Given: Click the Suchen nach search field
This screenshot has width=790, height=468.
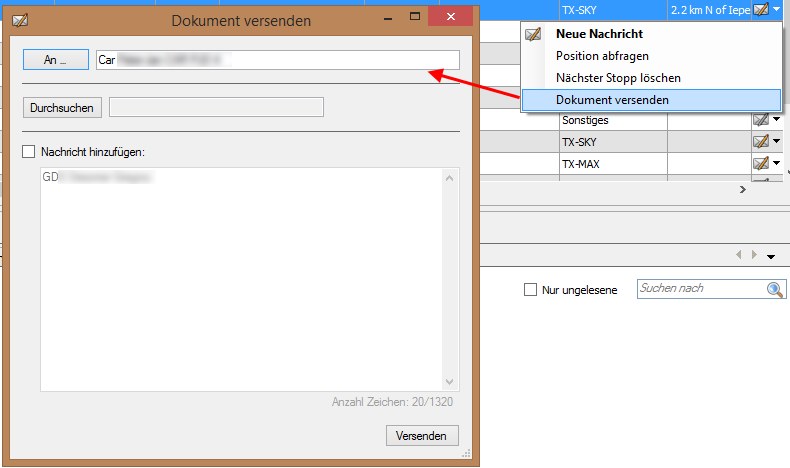Looking at the screenshot, I should coord(700,289).
